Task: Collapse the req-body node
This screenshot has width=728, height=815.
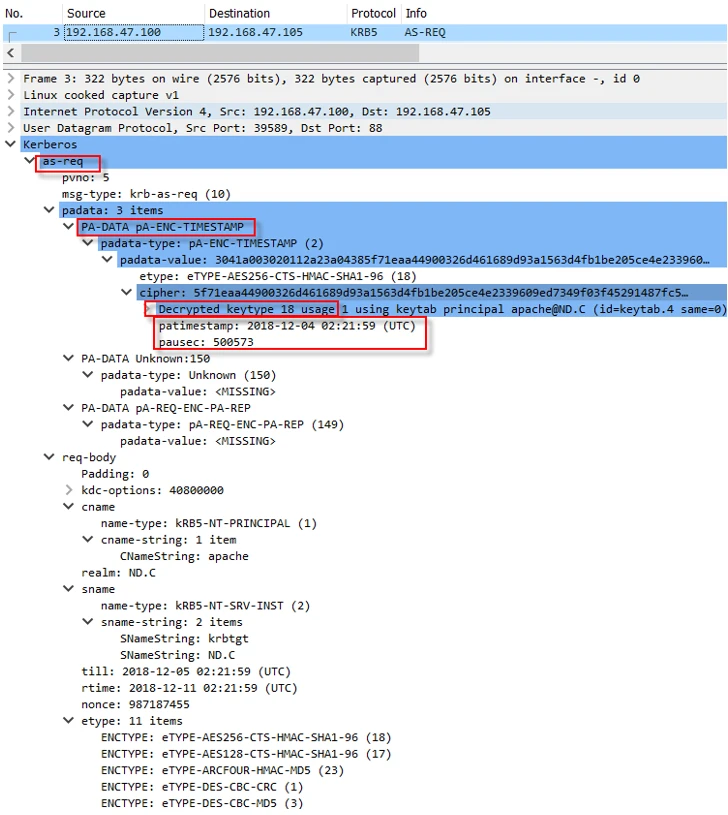Action: coord(49,457)
